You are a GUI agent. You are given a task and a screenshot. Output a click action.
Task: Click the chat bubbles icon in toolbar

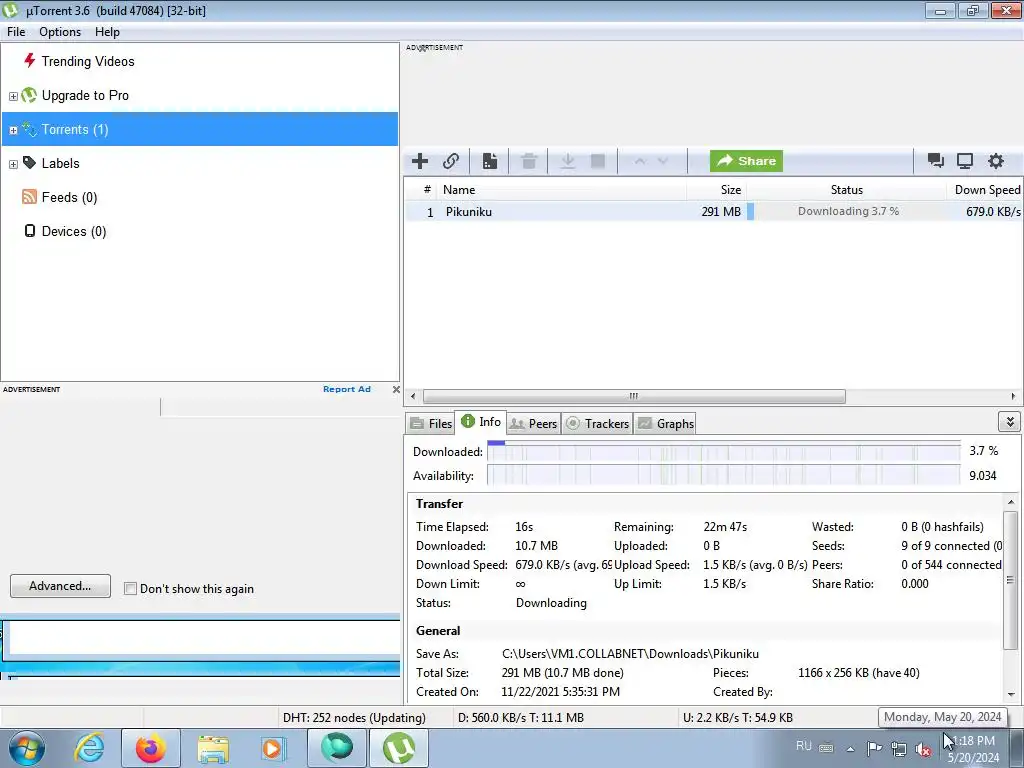pyautogui.click(x=935, y=161)
